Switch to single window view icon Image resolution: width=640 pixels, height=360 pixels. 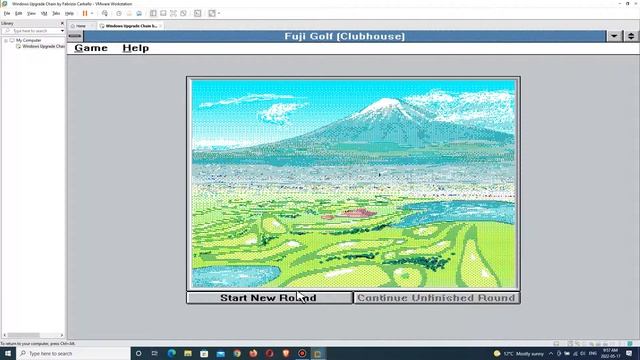pos(163,13)
